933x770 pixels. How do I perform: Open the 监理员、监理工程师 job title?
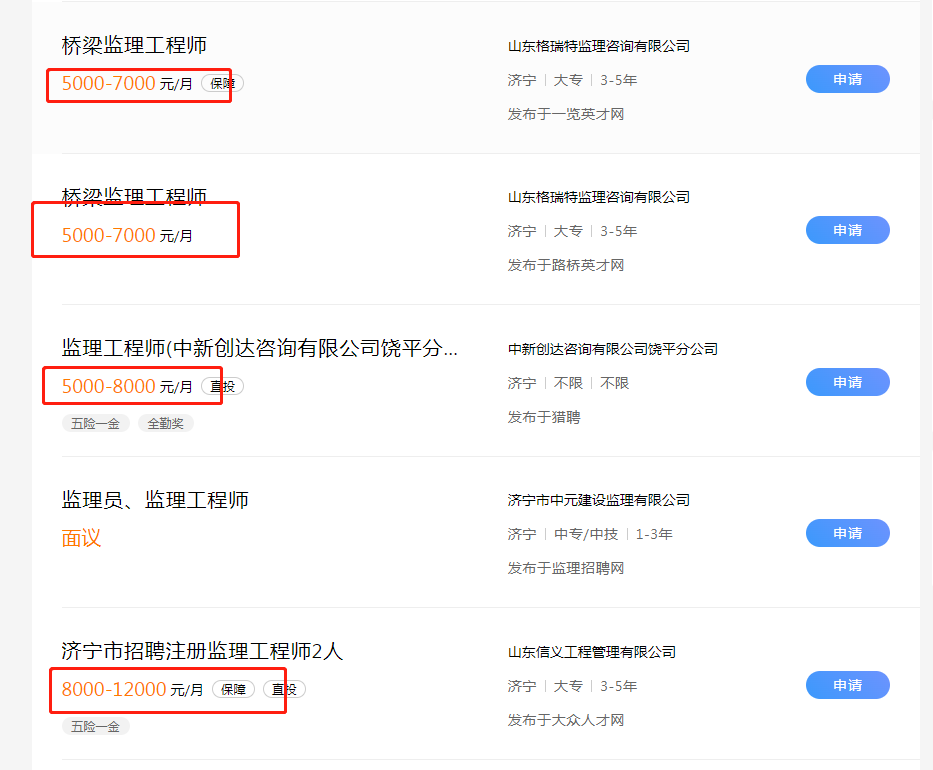(x=155, y=500)
